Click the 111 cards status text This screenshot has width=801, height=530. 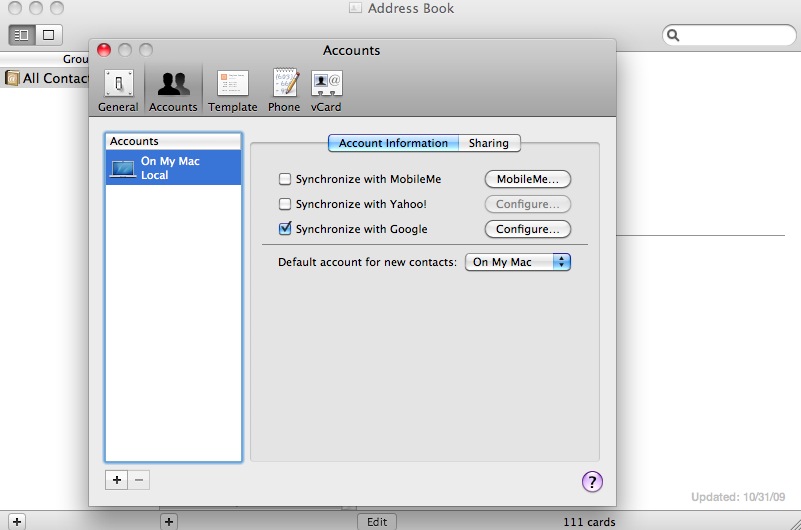coord(589,522)
